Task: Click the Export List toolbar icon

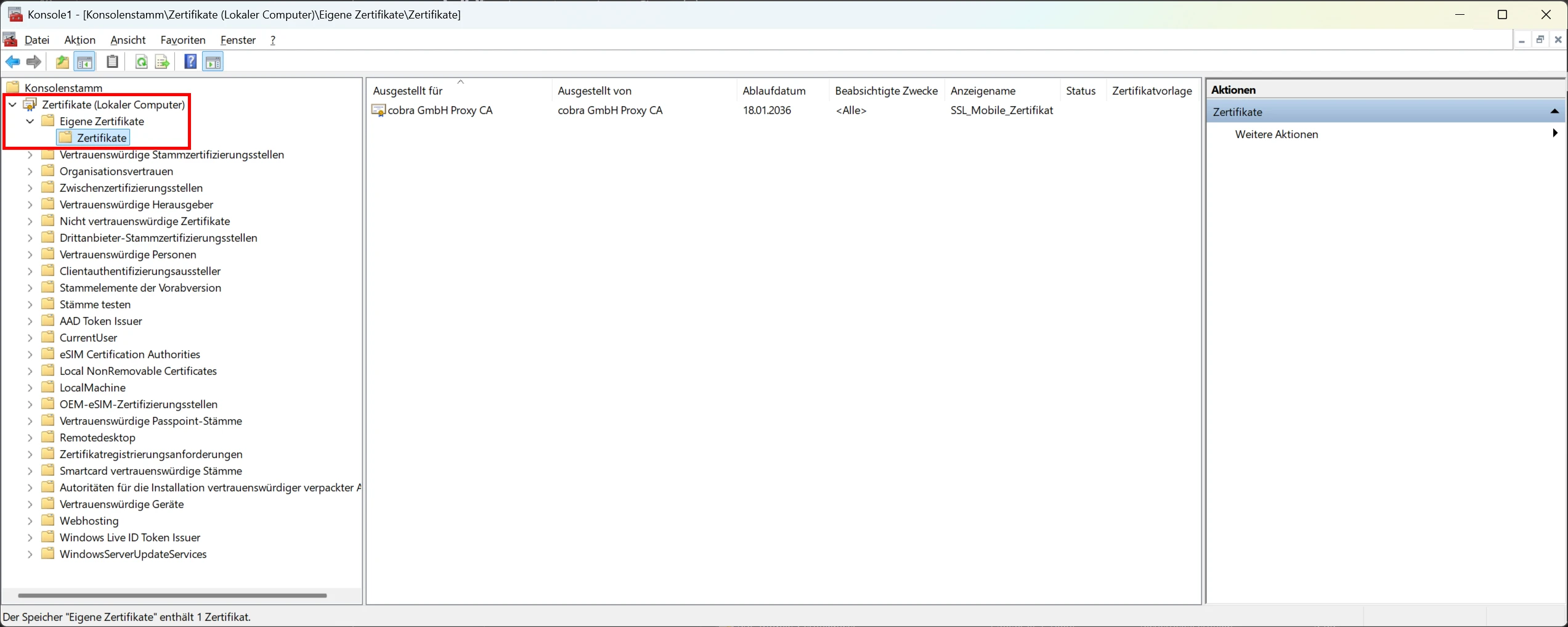Action: [162, 62]
